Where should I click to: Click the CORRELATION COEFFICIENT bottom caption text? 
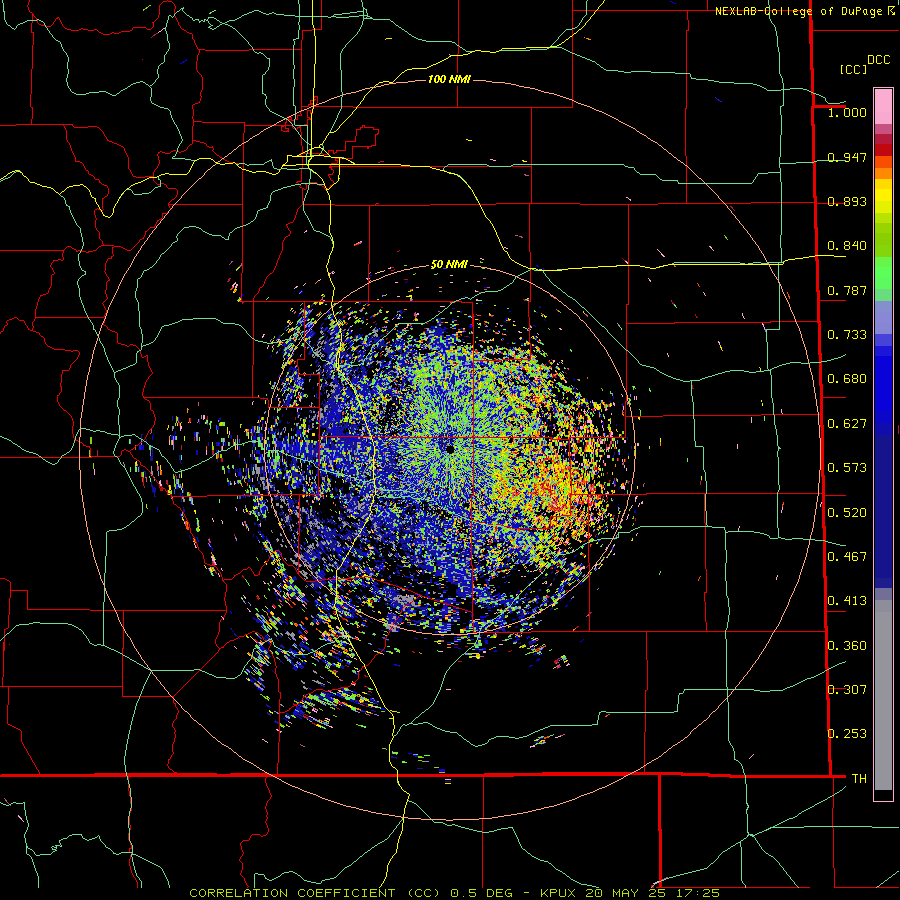(x=455, y=893)
